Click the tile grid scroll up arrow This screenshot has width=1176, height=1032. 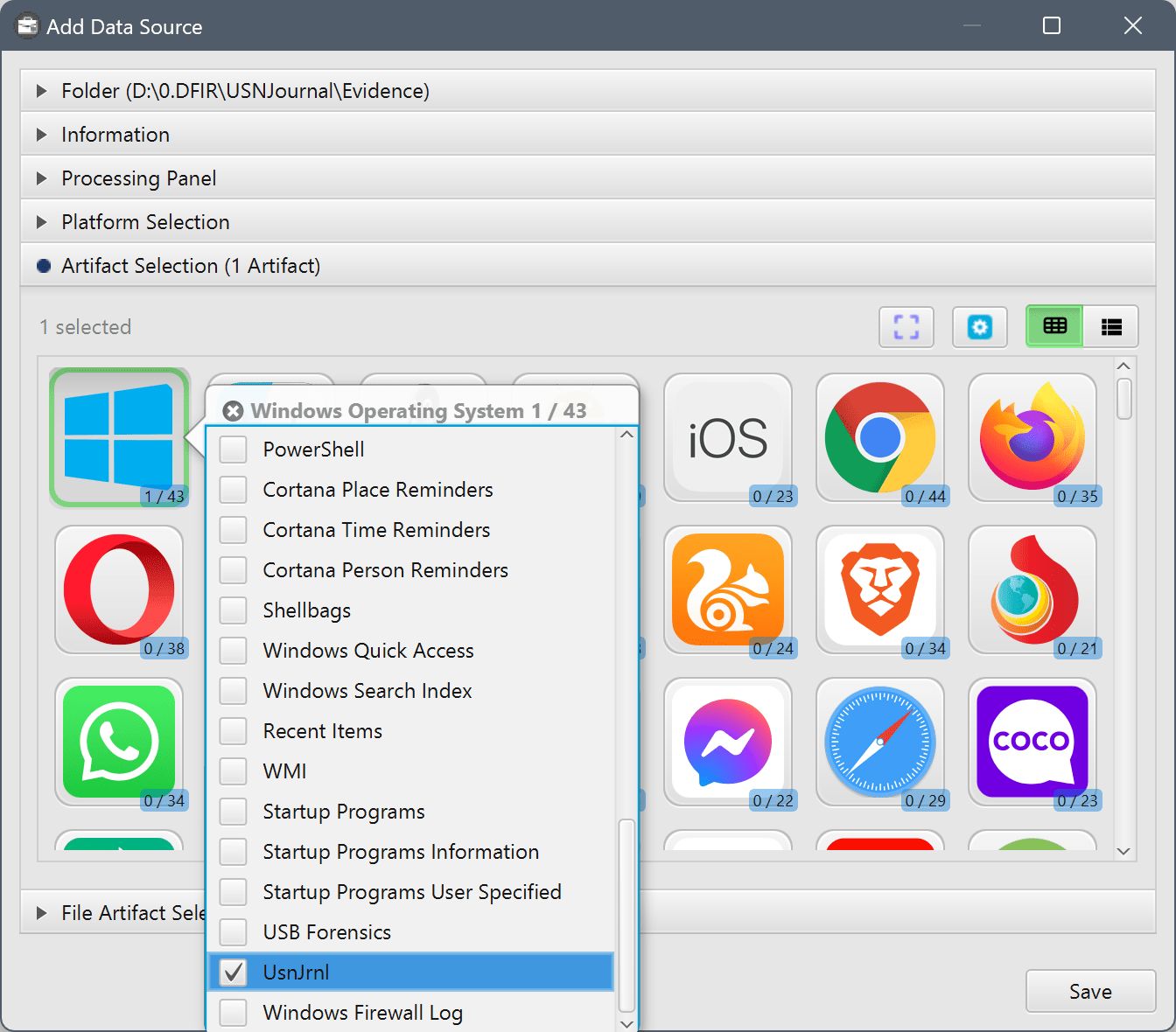click(x=1124, y=366)
